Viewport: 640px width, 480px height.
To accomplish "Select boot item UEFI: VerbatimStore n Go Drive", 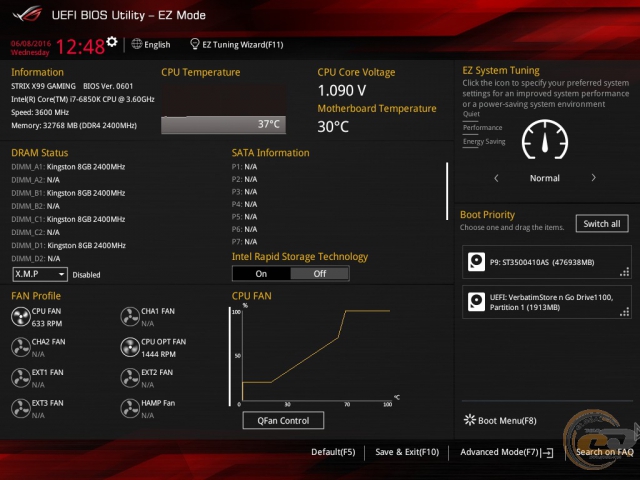I will click(547, 302).
